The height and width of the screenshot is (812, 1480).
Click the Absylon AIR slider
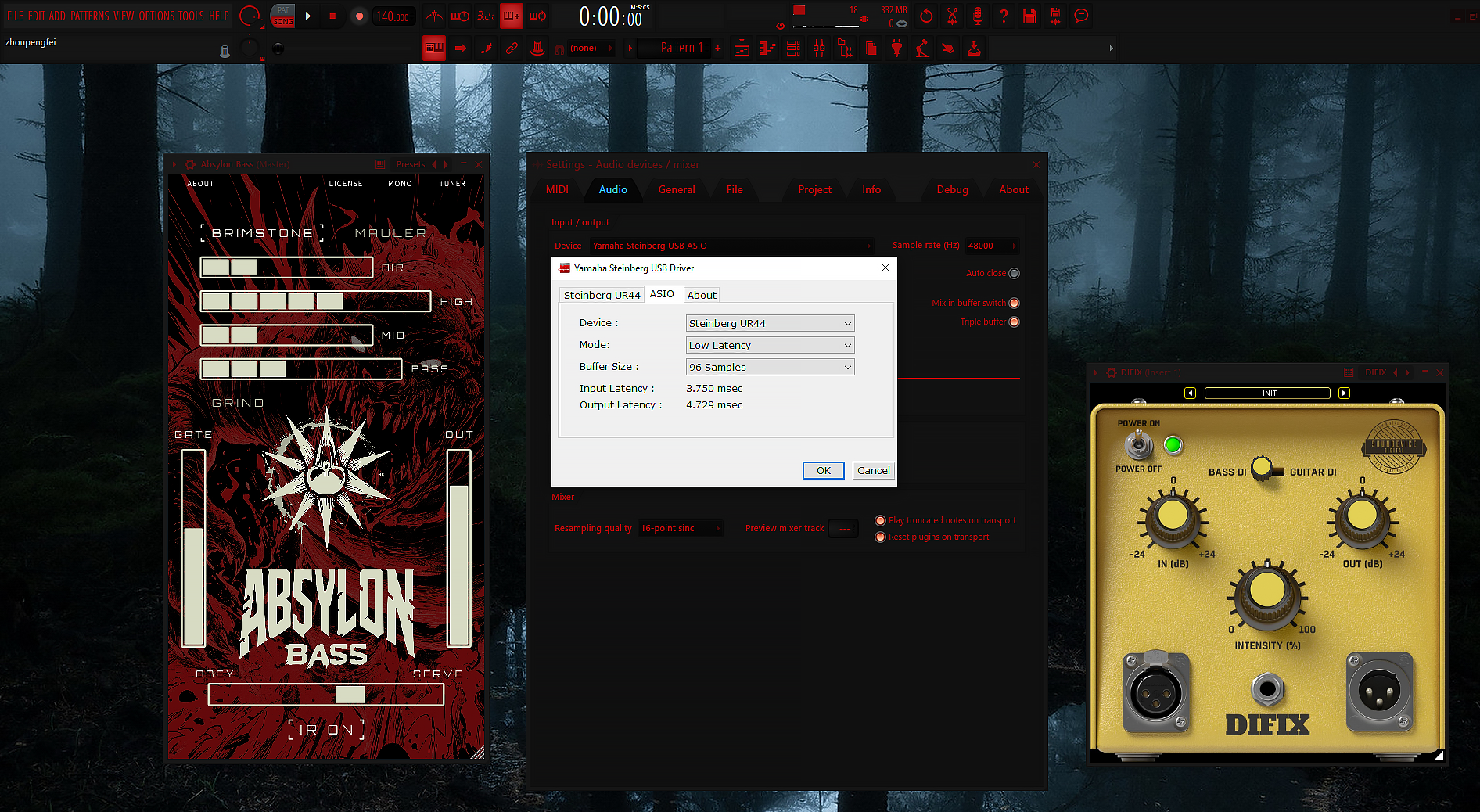tap(286, 268)
